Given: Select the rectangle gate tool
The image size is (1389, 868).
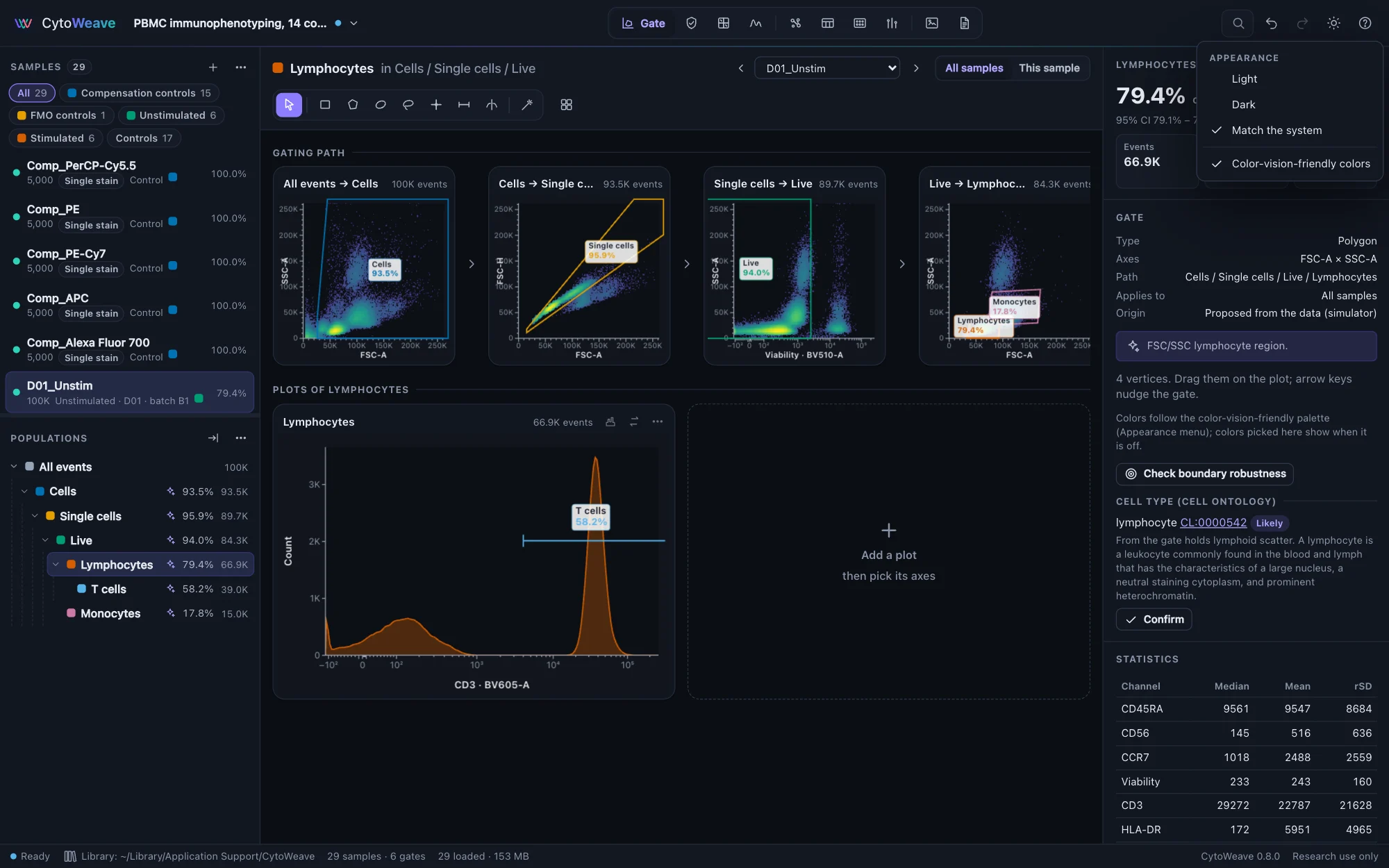Looking at the screenshot, I should tap(324, 105).
